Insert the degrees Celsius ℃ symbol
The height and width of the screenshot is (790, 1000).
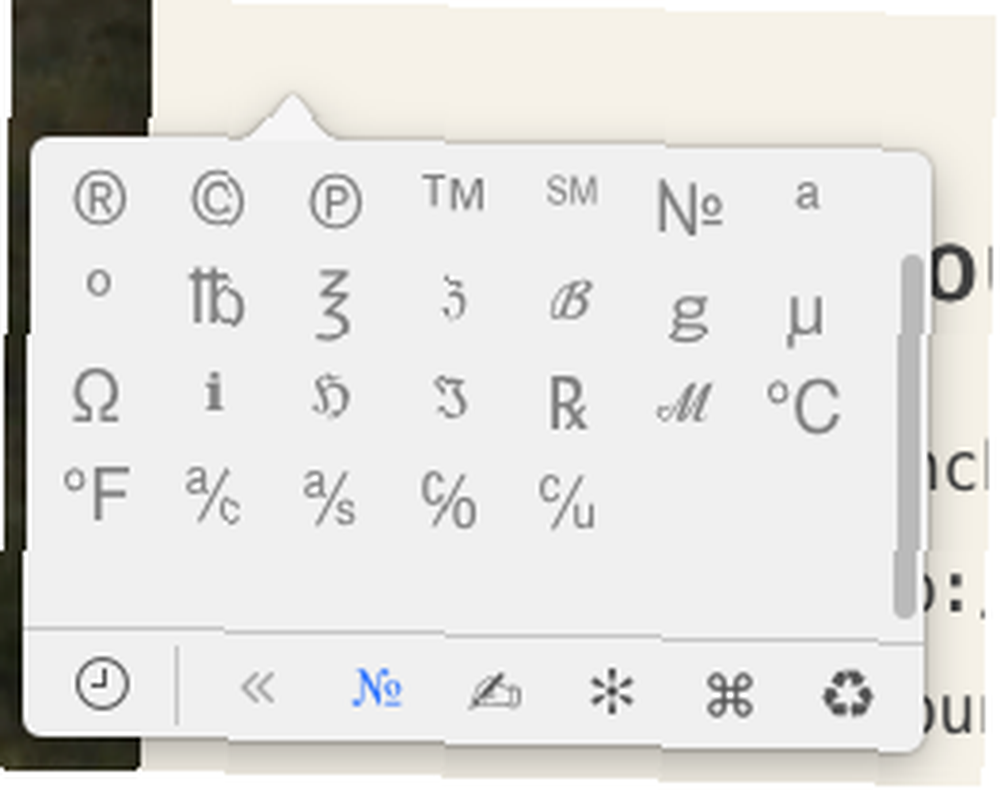[804, 406]
